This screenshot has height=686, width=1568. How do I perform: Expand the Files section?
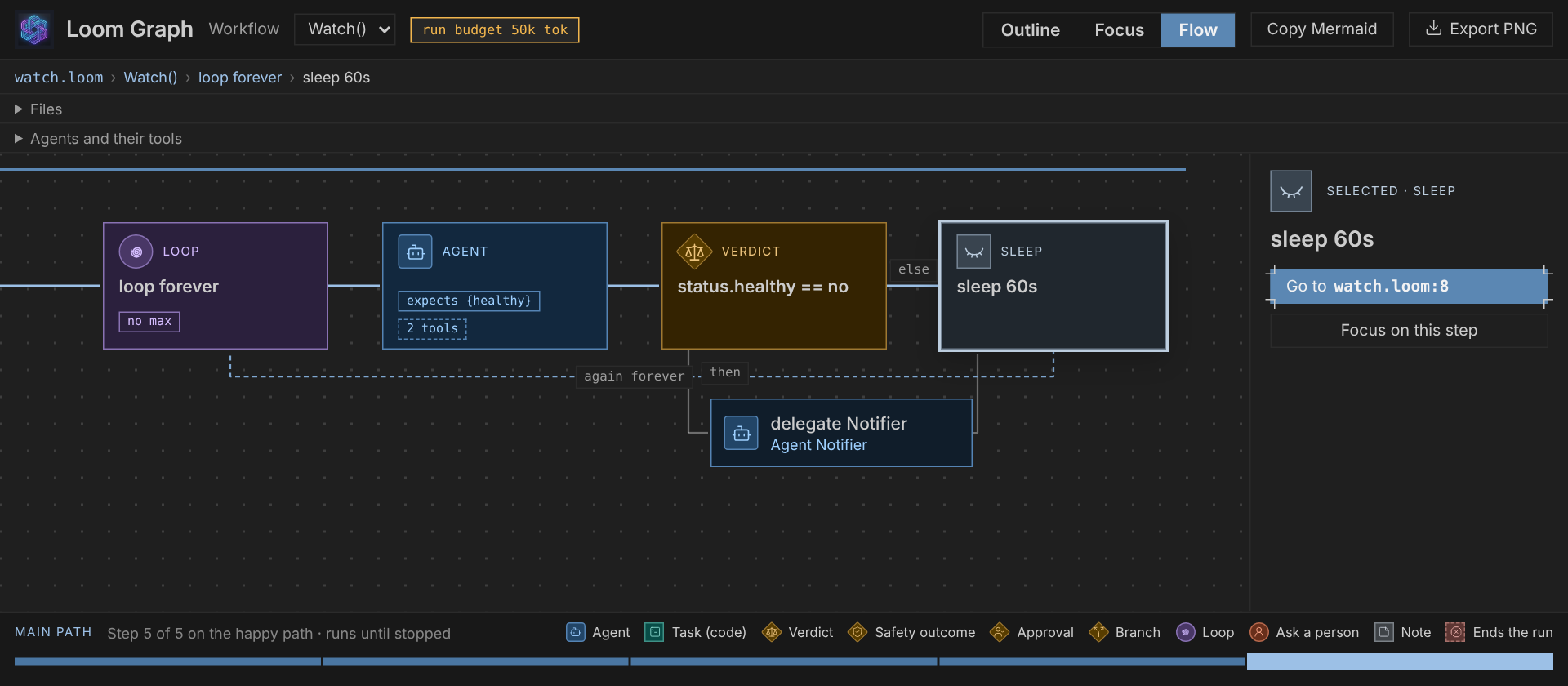click(x=38, y=109)
